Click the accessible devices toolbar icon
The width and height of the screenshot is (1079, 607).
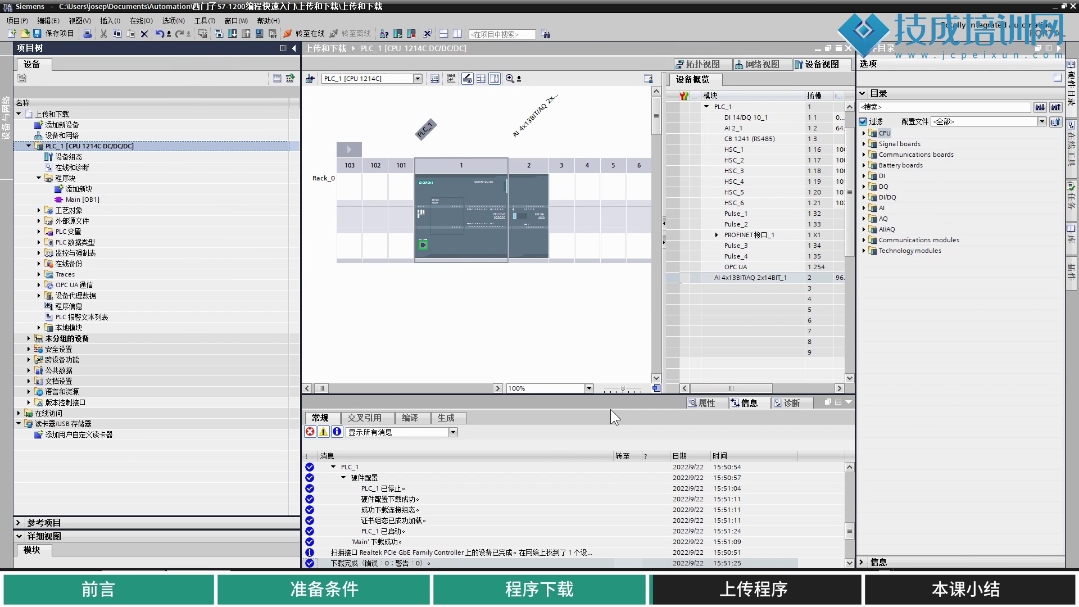pyautogui.click(x=384, y=34)
